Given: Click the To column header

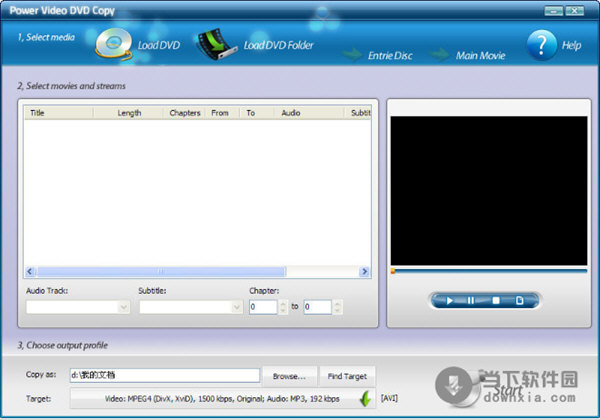Looking at the screenshot, I should pyautogui.click(x=257, y=113).
